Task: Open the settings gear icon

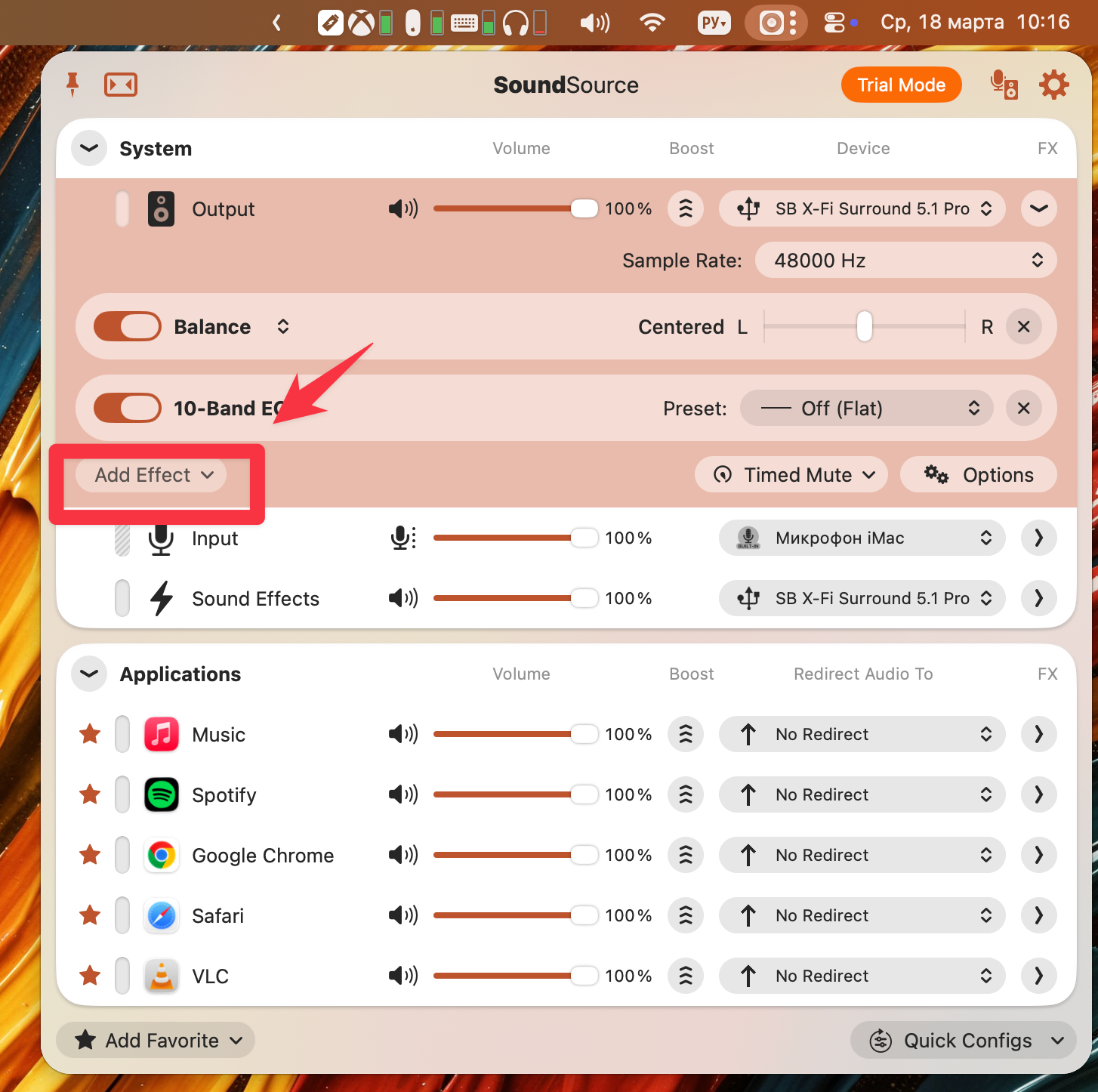Action: pos(1053,85)
